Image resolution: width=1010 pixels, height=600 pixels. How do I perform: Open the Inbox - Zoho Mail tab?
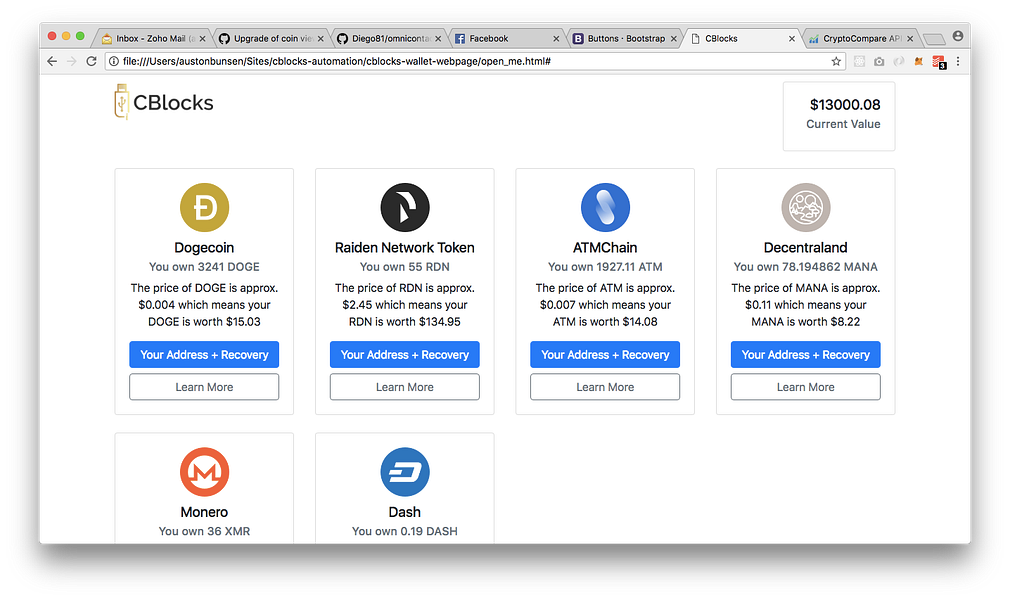click(x=150, y=38)
